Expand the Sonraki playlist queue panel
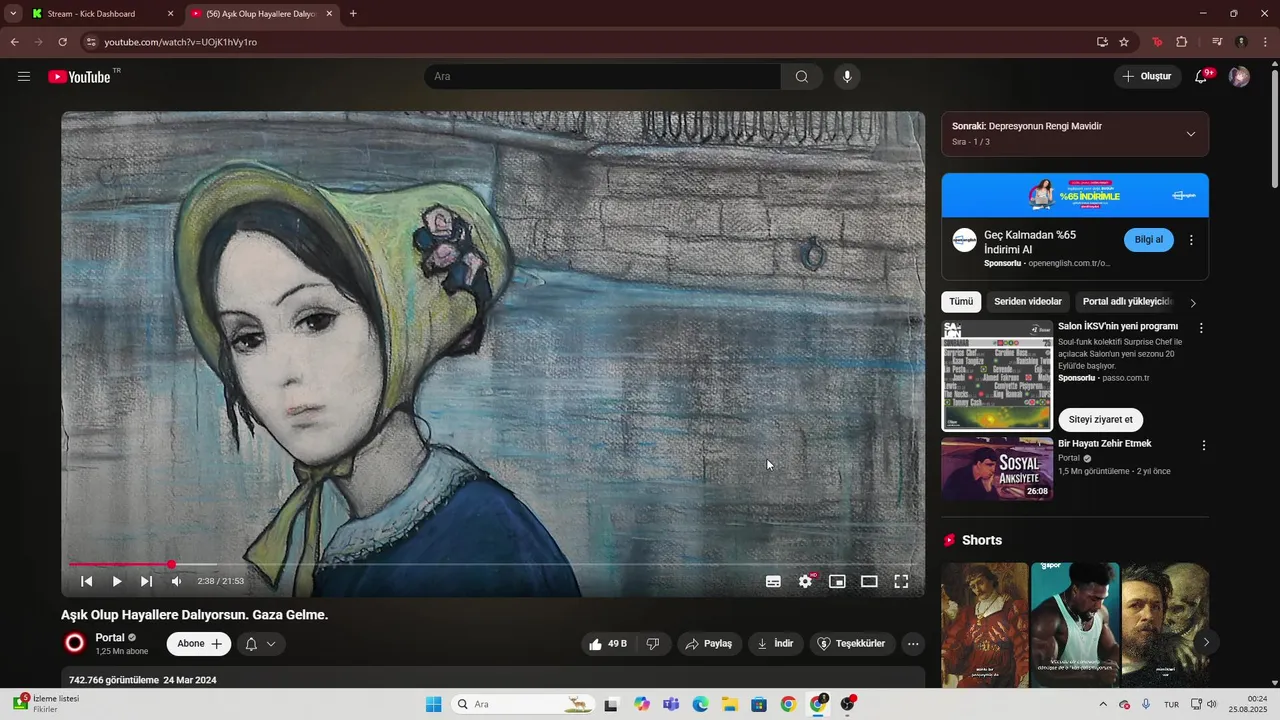Screen dimensions: 1280x720 tap(1190, 134)
